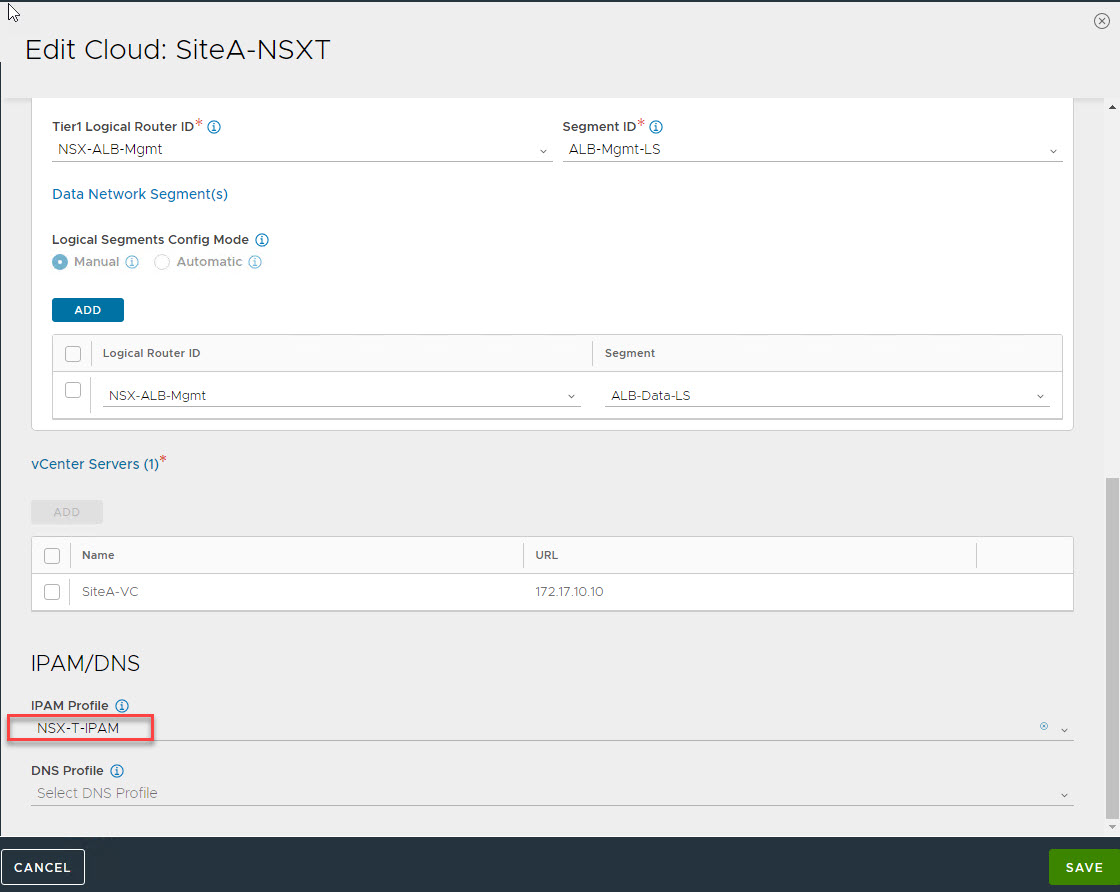The image size is (1120, 892).
Task: Click ADD under Data Network Segments
Action: (x=88, y=310)
